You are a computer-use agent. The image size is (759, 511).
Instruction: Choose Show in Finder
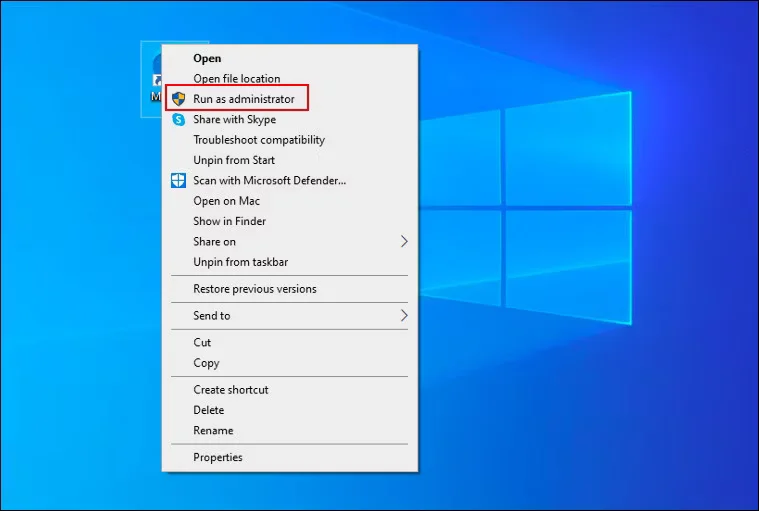(229, 221)
